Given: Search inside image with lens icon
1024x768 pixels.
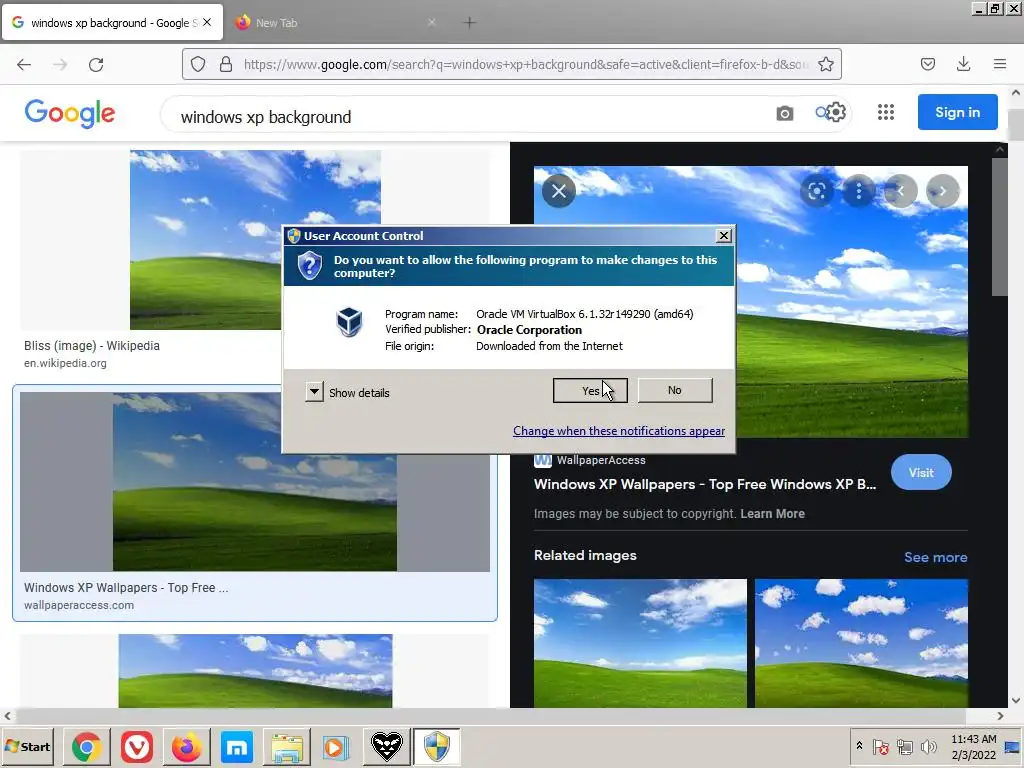Looking at the screenshot, I should [x=816, y=191].
